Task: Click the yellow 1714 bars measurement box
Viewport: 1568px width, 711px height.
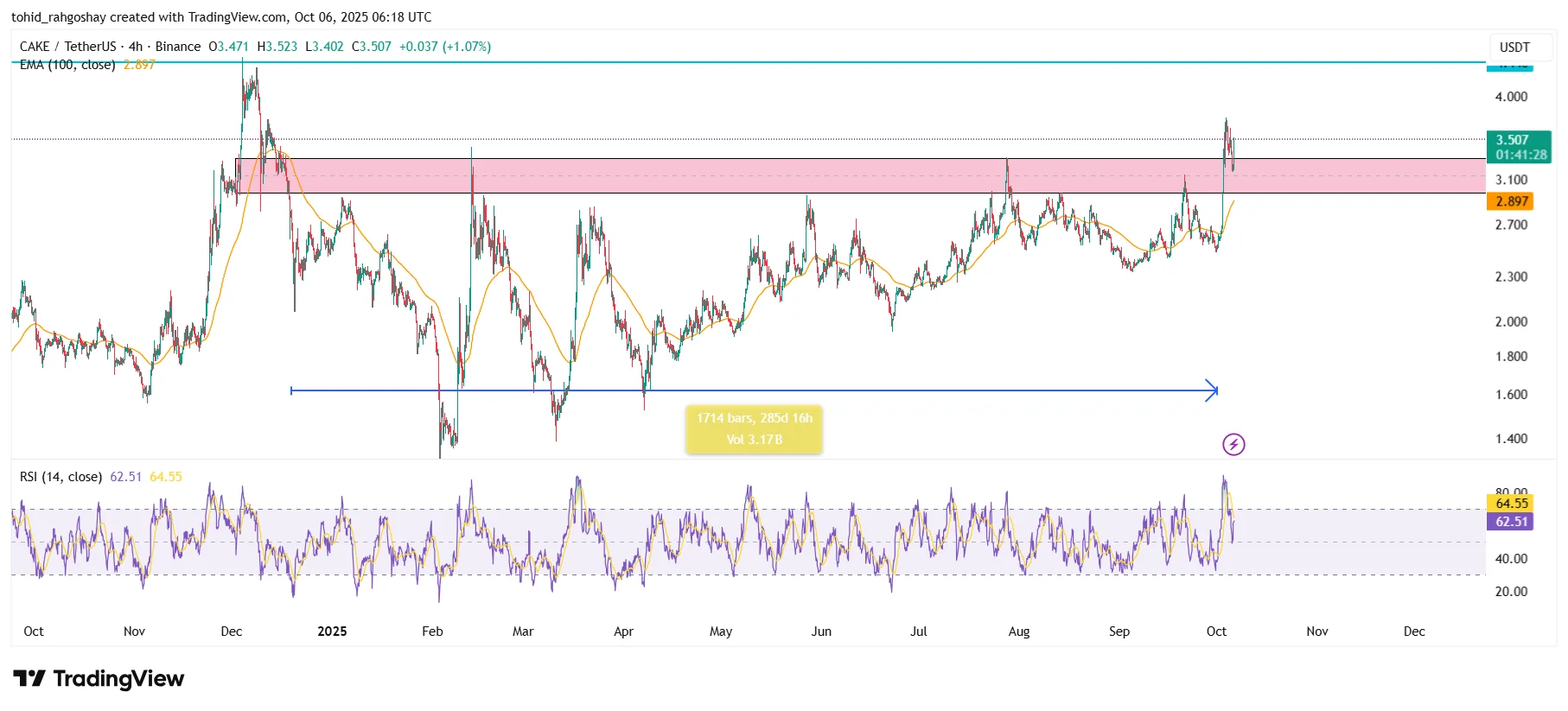Action: click(754, 429)
